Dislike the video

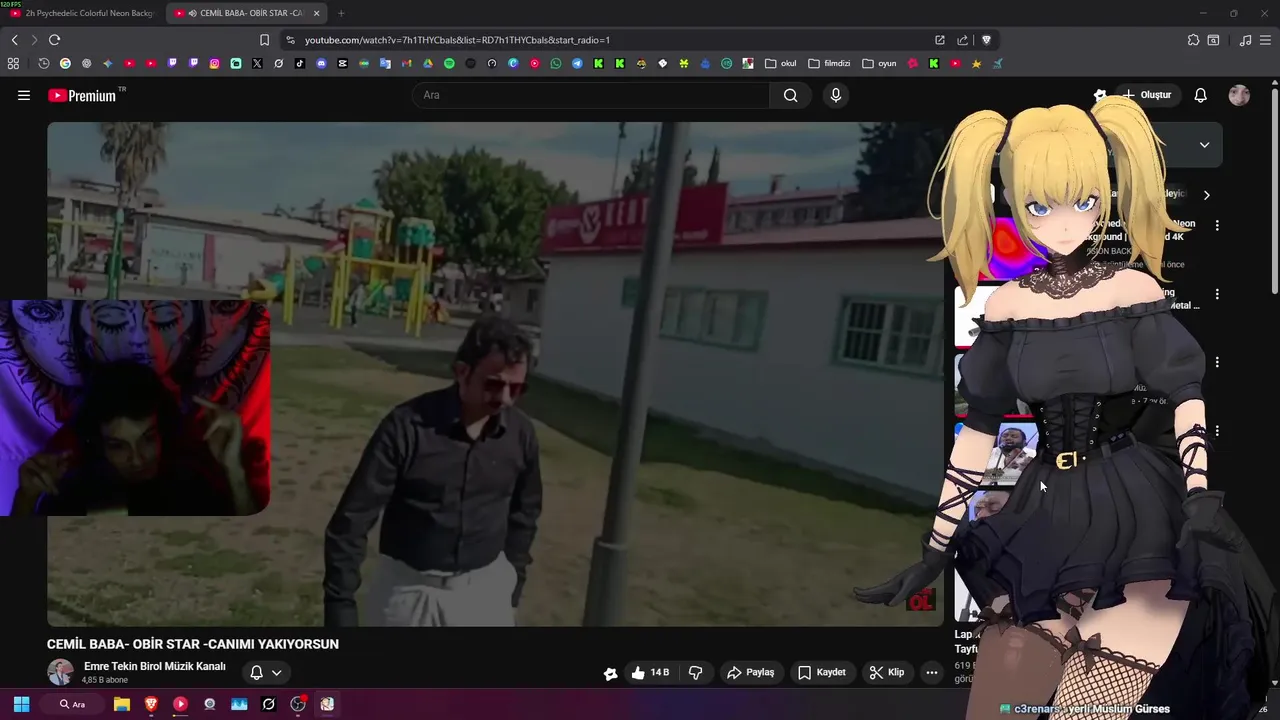click(x=696, y=672)
